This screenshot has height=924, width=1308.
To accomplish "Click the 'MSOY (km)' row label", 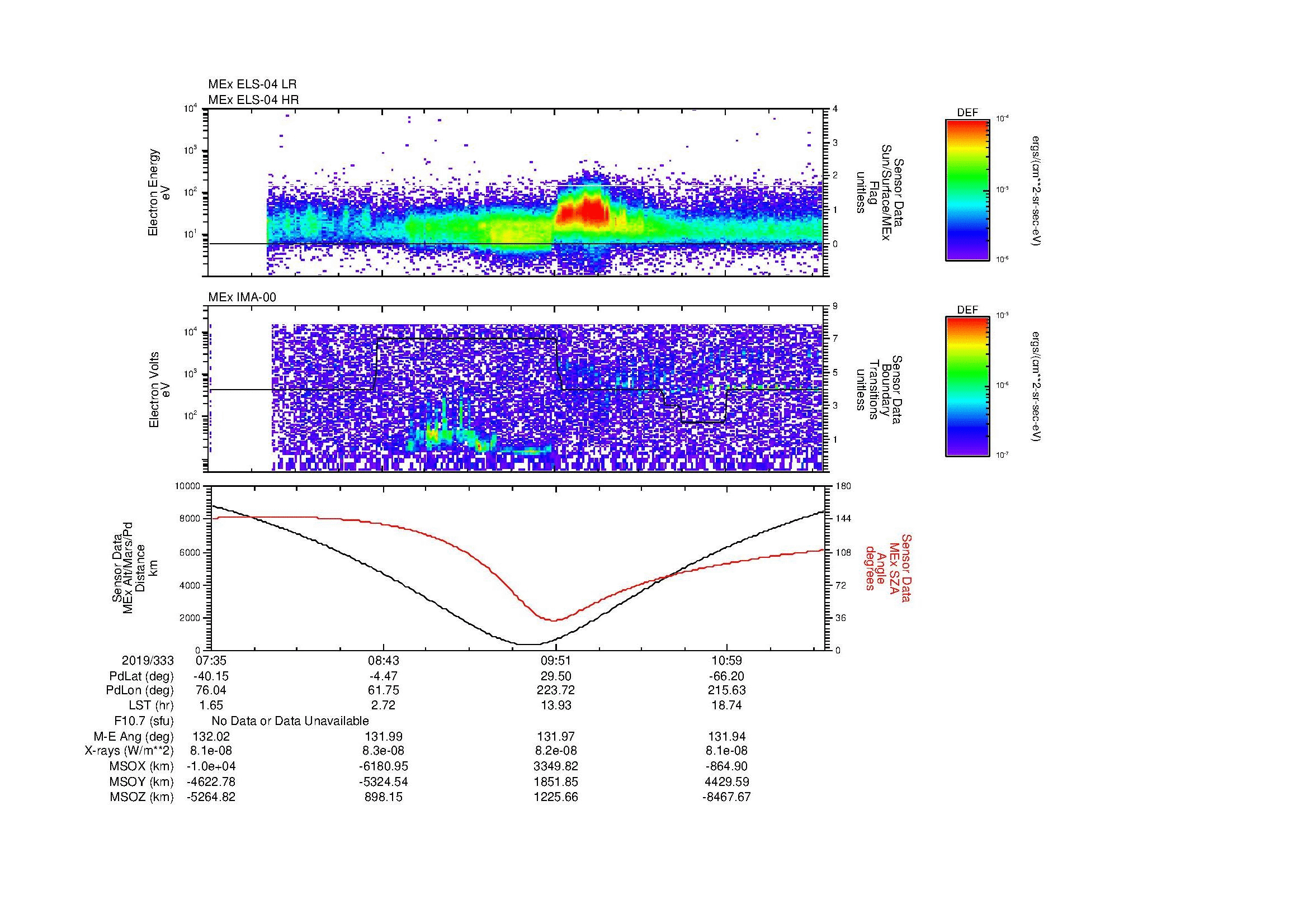I will 141,781.
